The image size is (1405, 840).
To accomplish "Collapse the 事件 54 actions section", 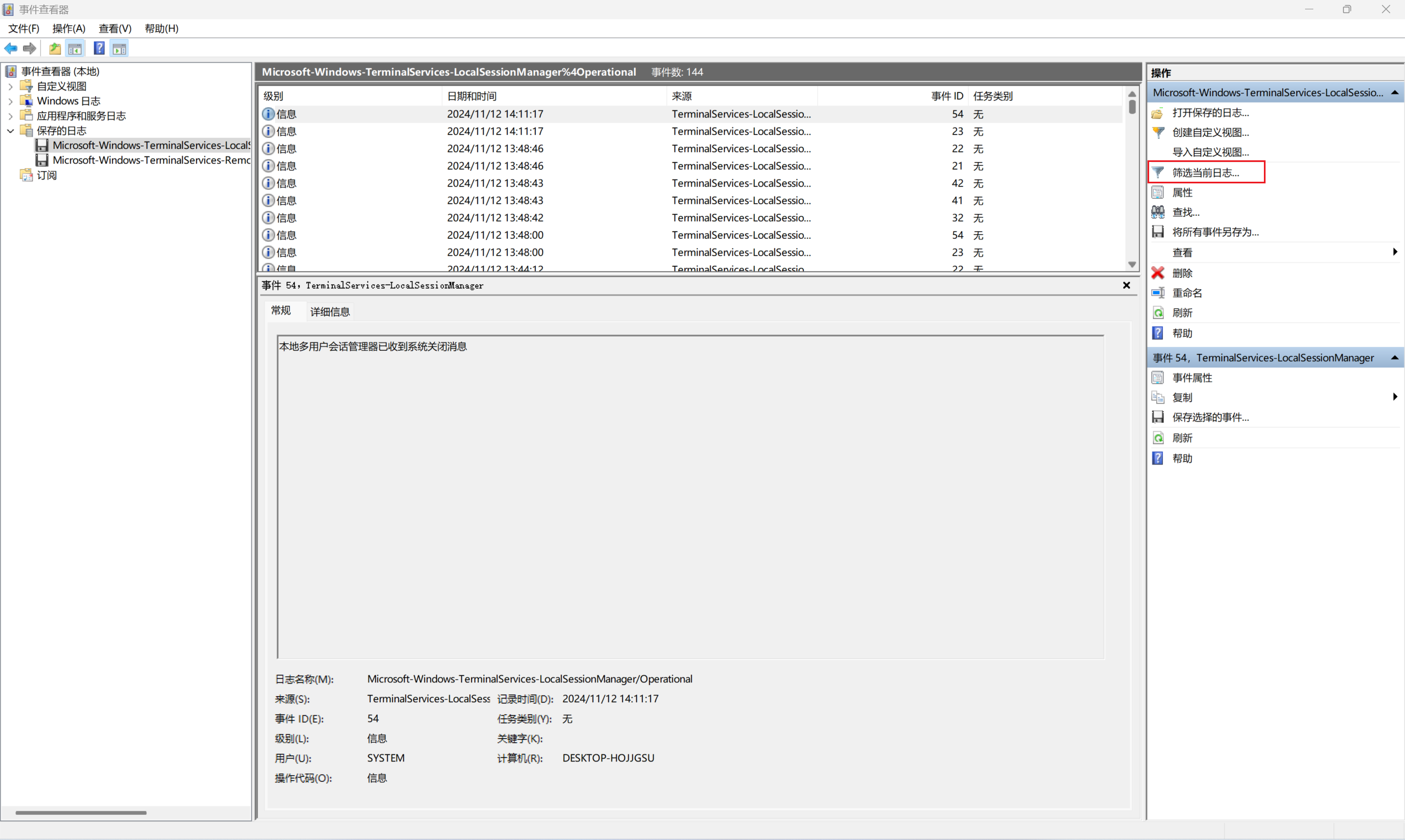I will [x=1395, y=358].
